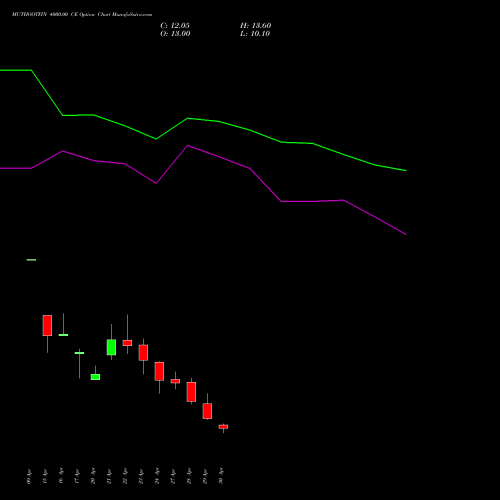Click the small green candle for 20 Apr
The width and height of the screenshot is (500, 500).
pos(95,377)
